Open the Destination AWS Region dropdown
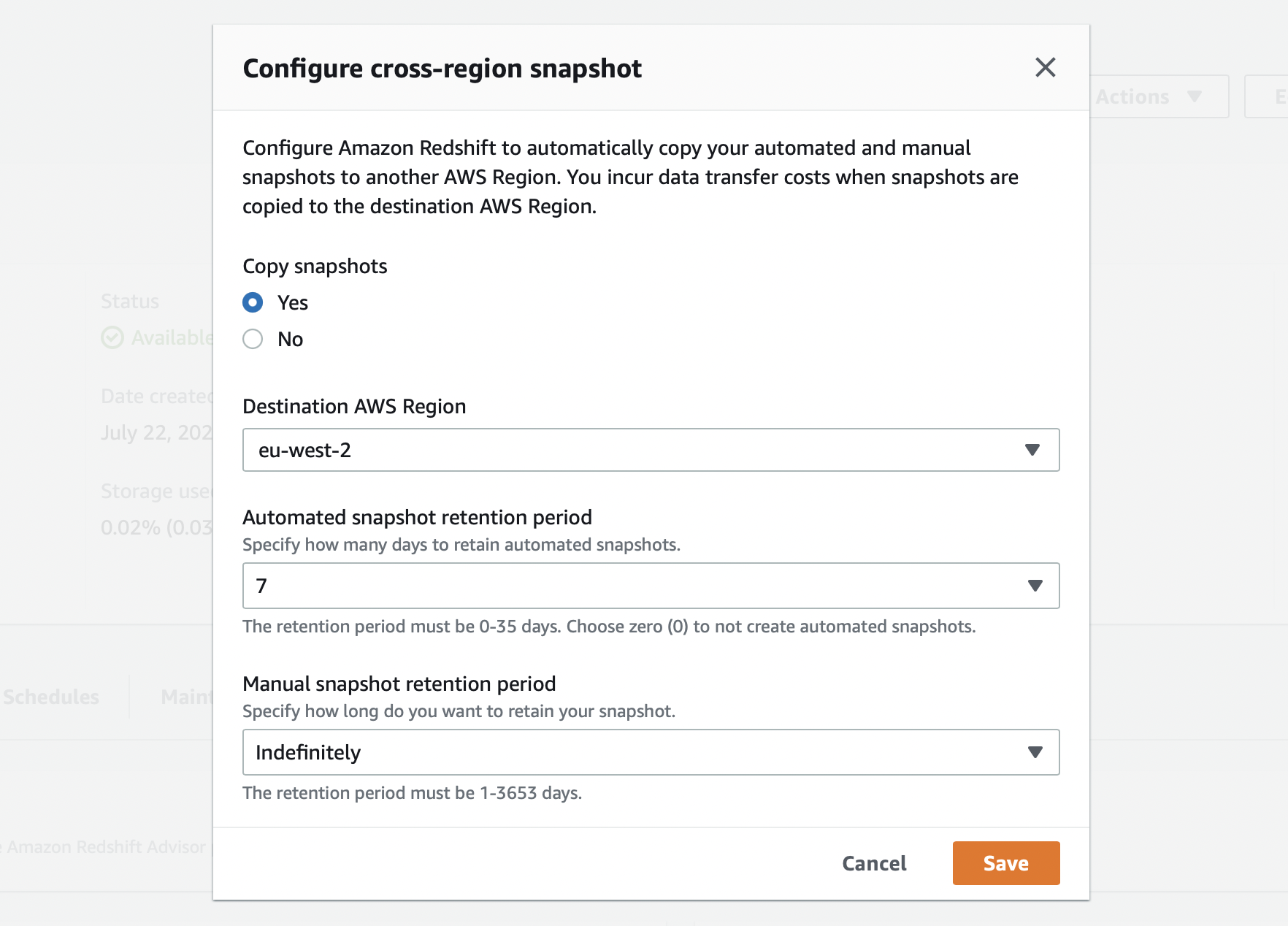Image resolution: width=1288 pixels, height=926 pixels. 651,450
